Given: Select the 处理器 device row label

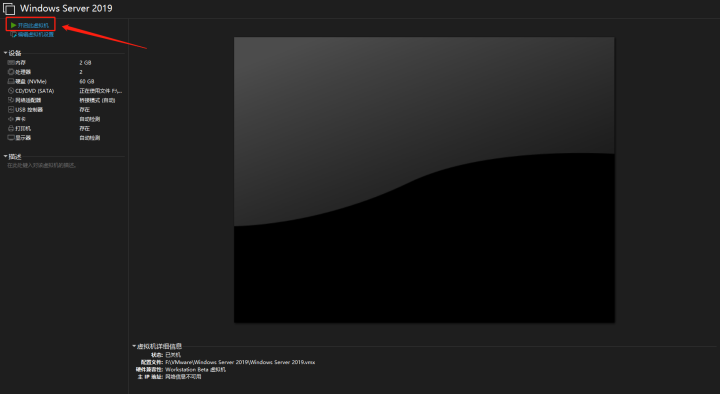Looking at the screenshot, I should coord(23,72).
